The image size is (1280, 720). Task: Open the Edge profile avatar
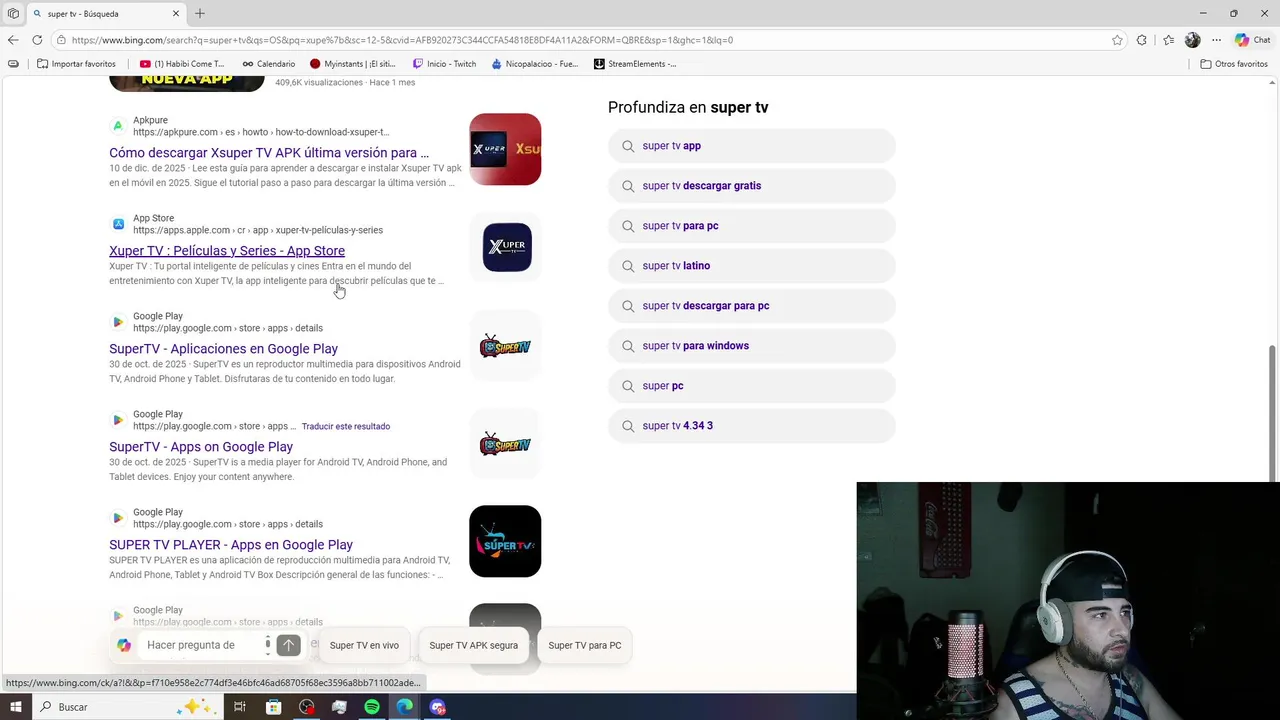tap(1192, 40)
